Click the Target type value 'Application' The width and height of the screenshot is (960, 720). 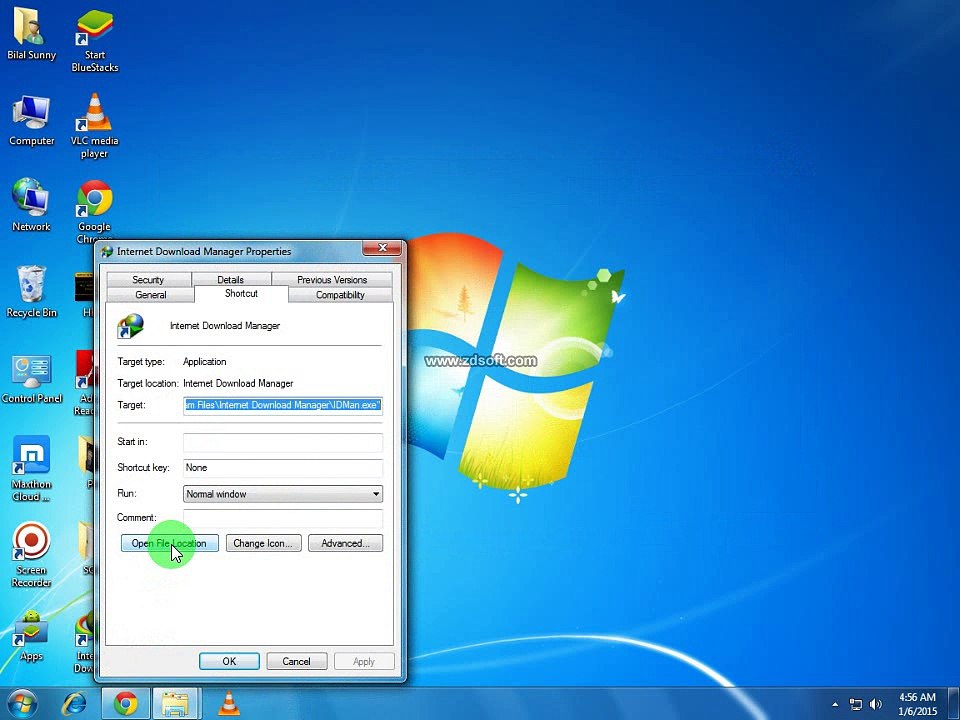click(x=204, y=362)
